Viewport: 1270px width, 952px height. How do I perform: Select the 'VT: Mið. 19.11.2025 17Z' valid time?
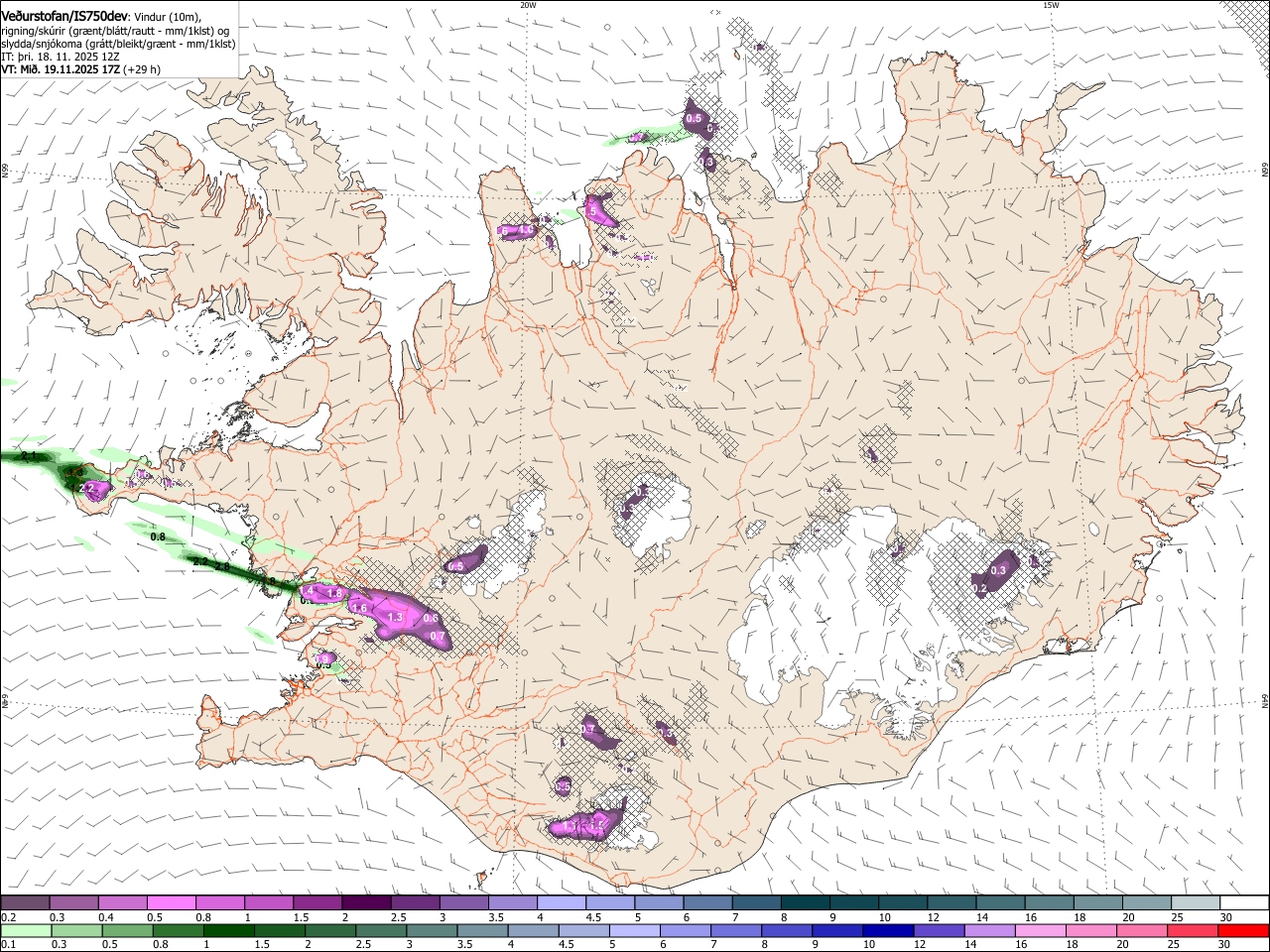click(x=61, y=69)
